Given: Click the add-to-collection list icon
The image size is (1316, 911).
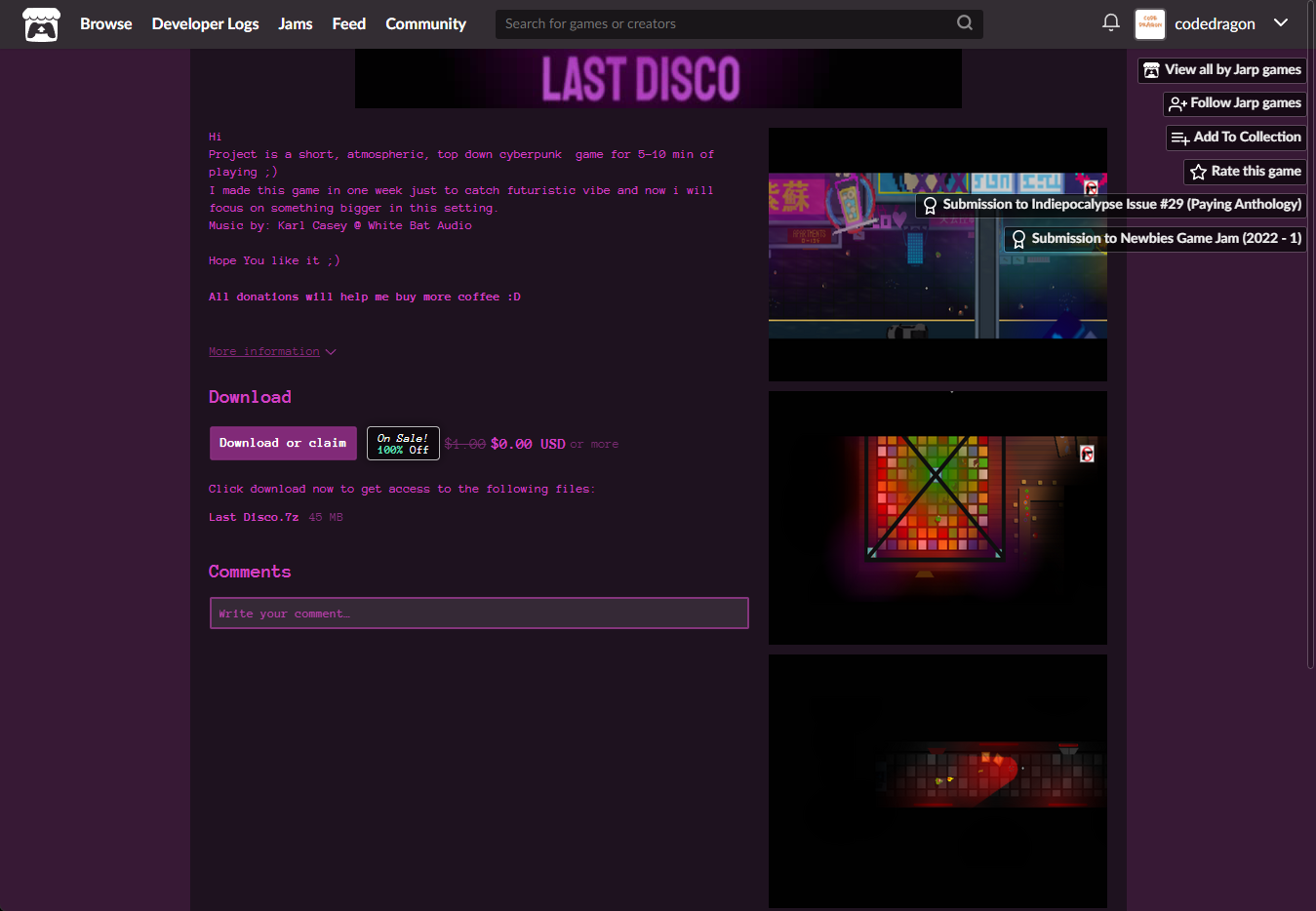Looking at the screenshot, I should (1180, 139).
